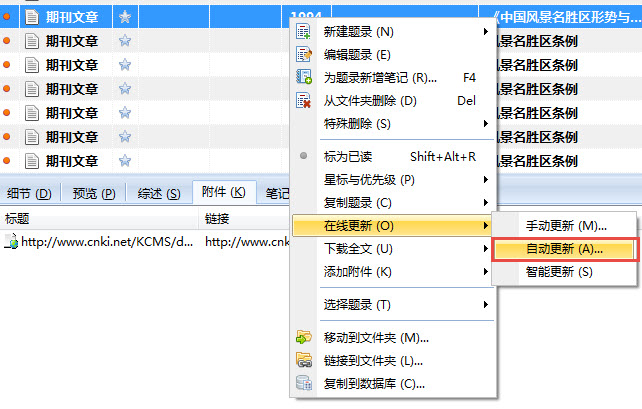Open 新建题录 (N) submenu
This screenshot has height=409, width=642.
(x=393, y=32)
